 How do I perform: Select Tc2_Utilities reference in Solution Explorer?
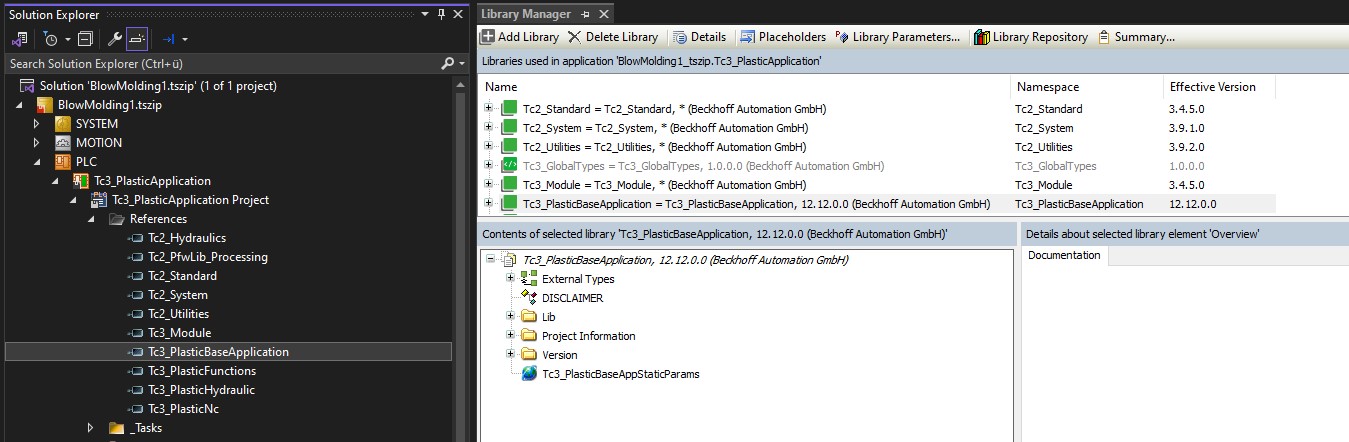[x=179, y=314]
